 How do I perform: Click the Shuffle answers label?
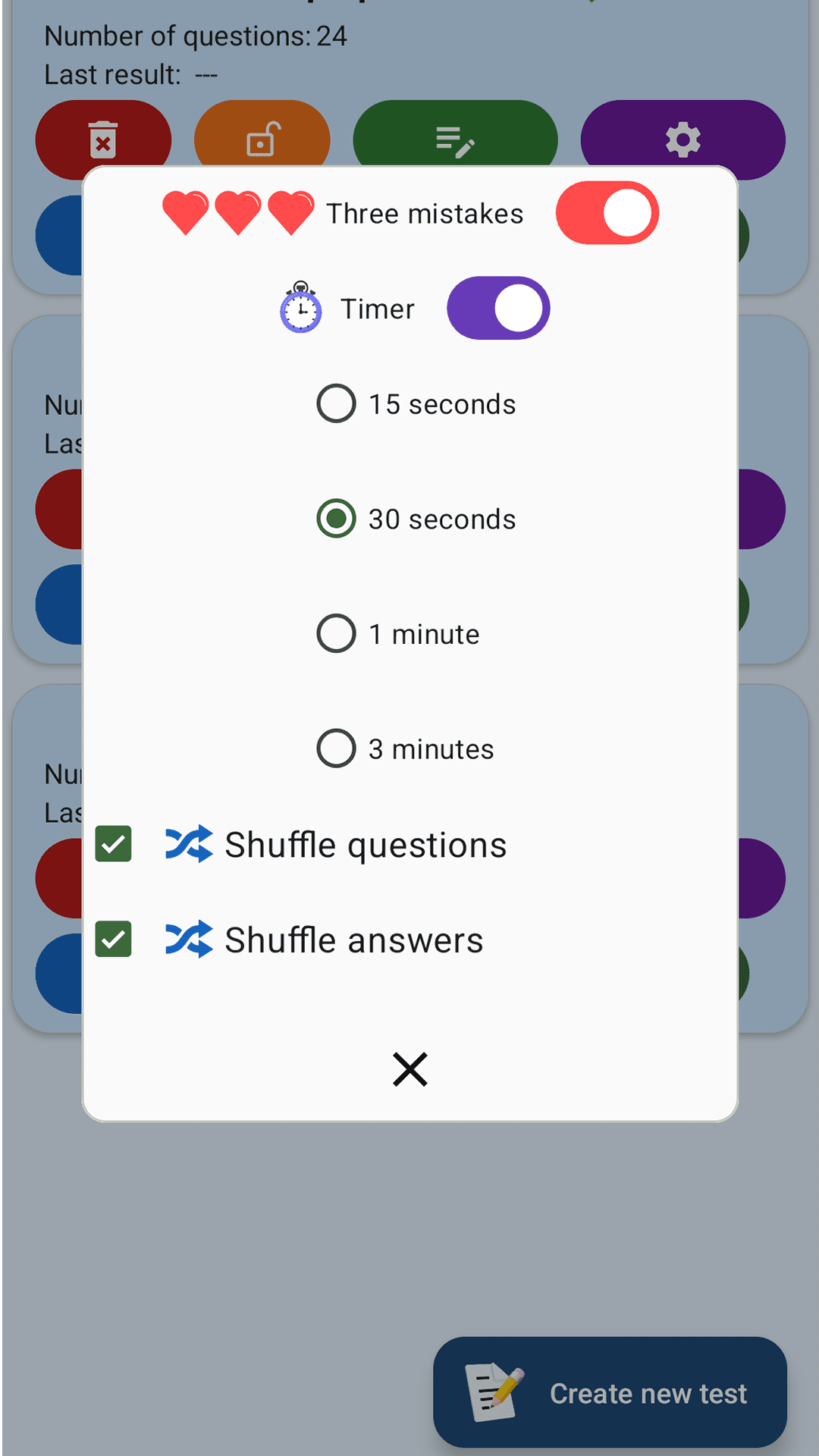point(353,940)
